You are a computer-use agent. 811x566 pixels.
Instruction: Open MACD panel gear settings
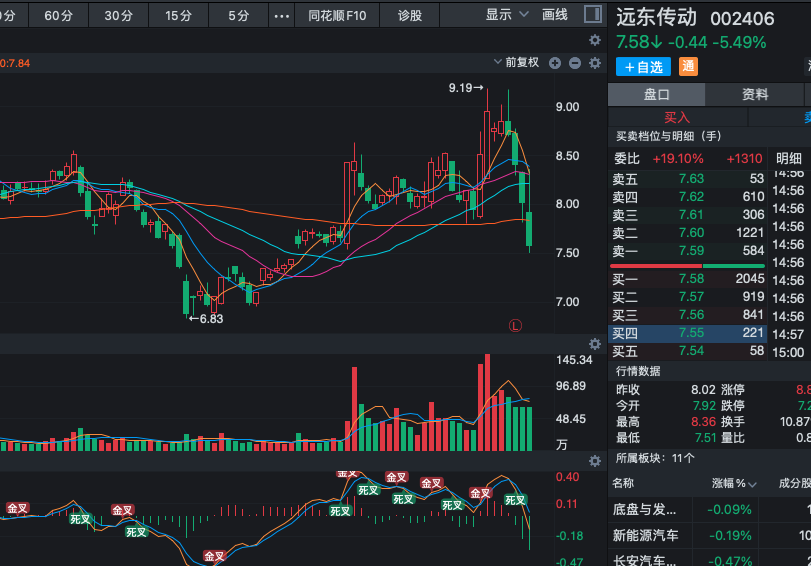tap(595, 461)
